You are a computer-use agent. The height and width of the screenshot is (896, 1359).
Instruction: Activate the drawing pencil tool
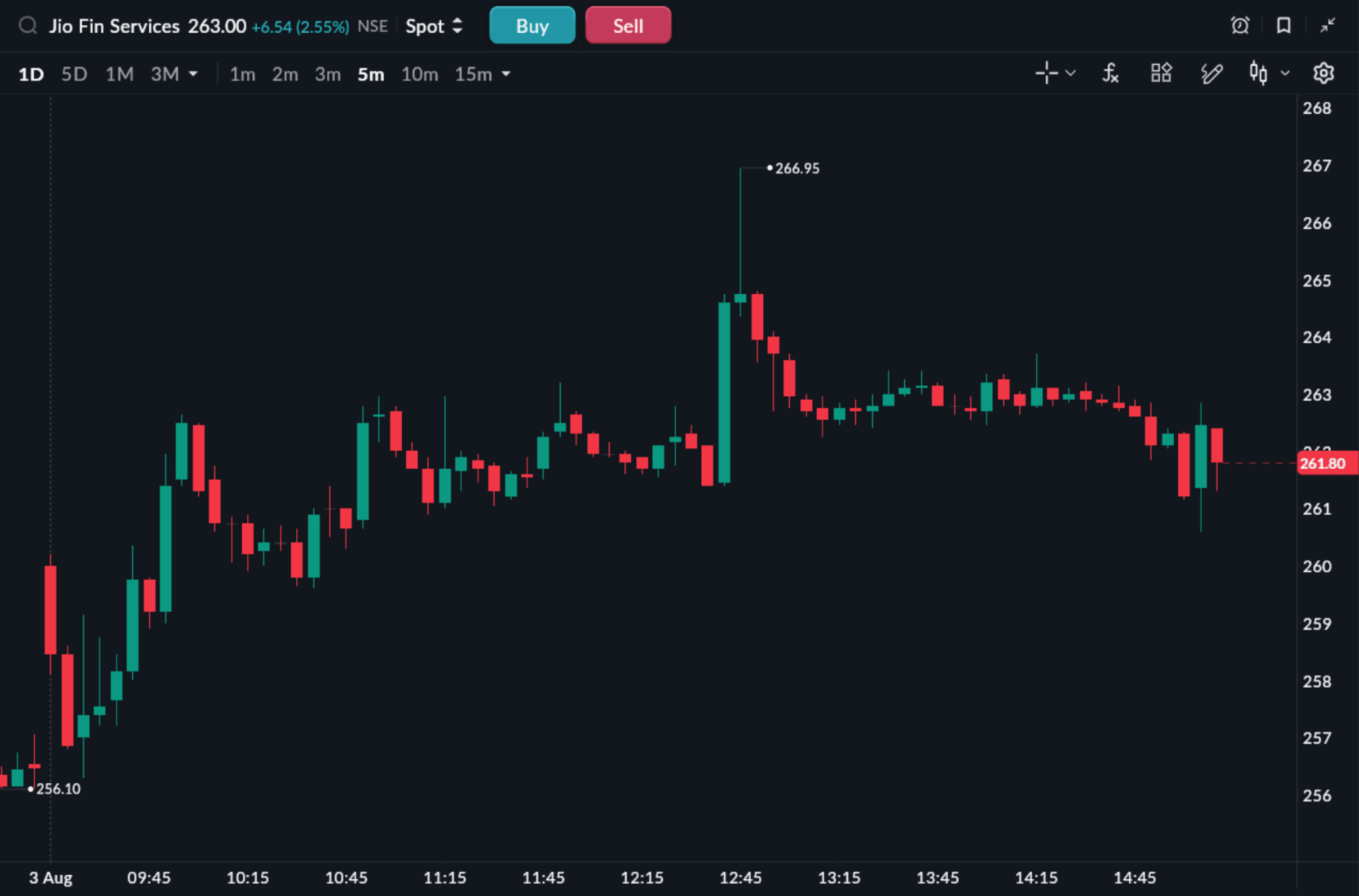(x=1212, y=73)
